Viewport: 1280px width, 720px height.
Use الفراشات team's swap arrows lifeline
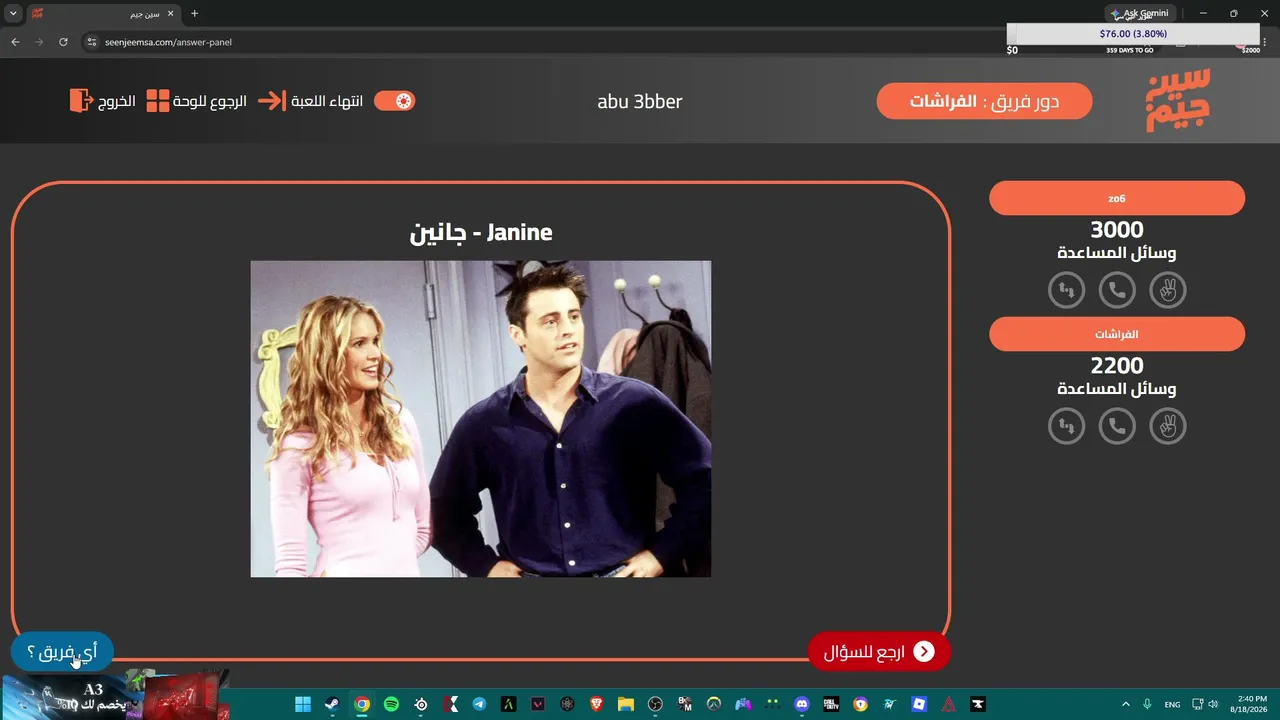(1066, 426)
